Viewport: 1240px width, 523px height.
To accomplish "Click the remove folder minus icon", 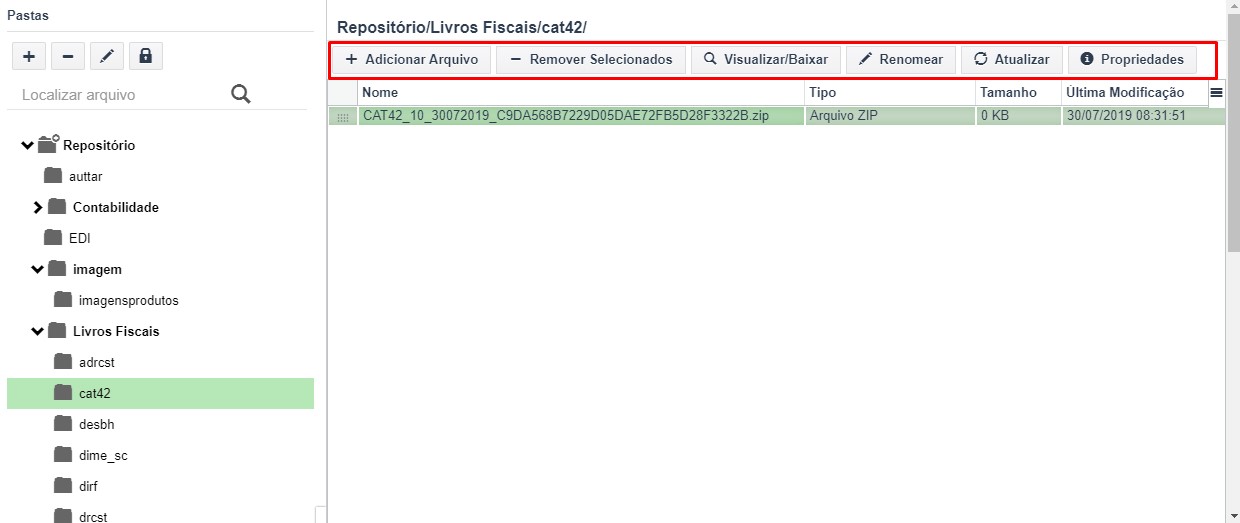I will (67, 57).
